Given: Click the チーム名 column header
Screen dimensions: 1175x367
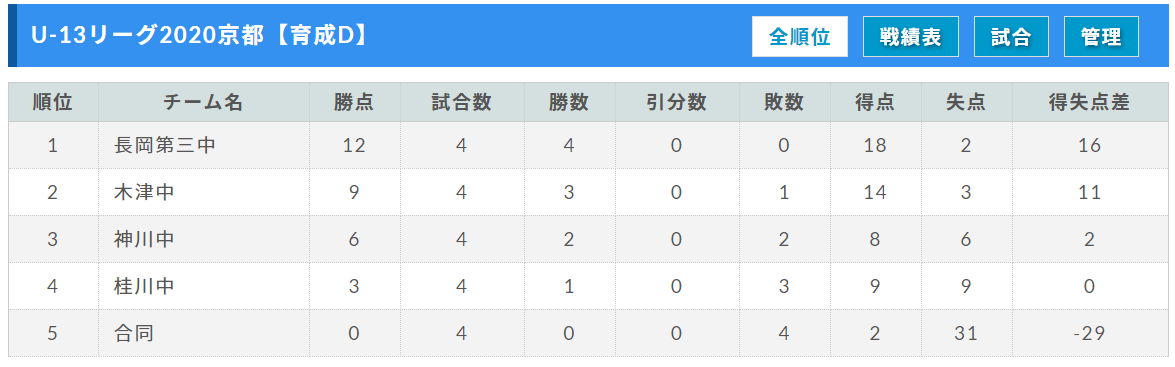Looking at the screenshot, I should (203, 103).
